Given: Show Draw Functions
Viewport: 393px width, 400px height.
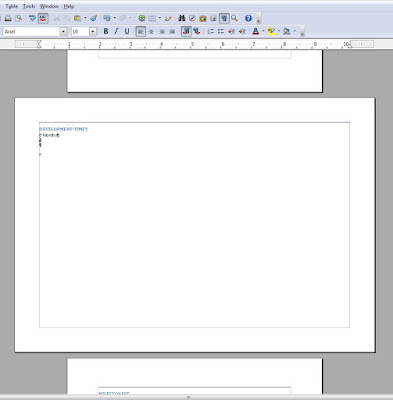Looking at the screenshot, I should click(168, 18).
